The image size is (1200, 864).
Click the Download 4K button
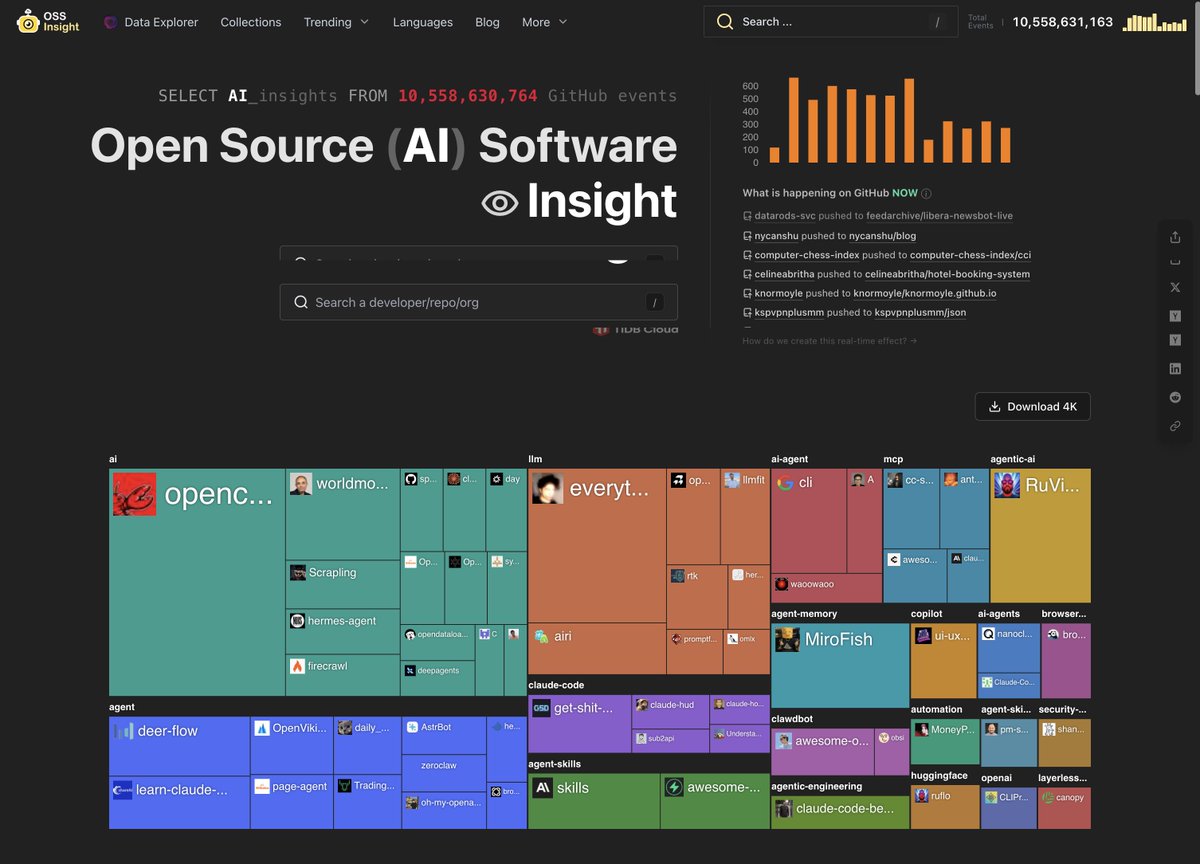click(x=1033, y=407)
